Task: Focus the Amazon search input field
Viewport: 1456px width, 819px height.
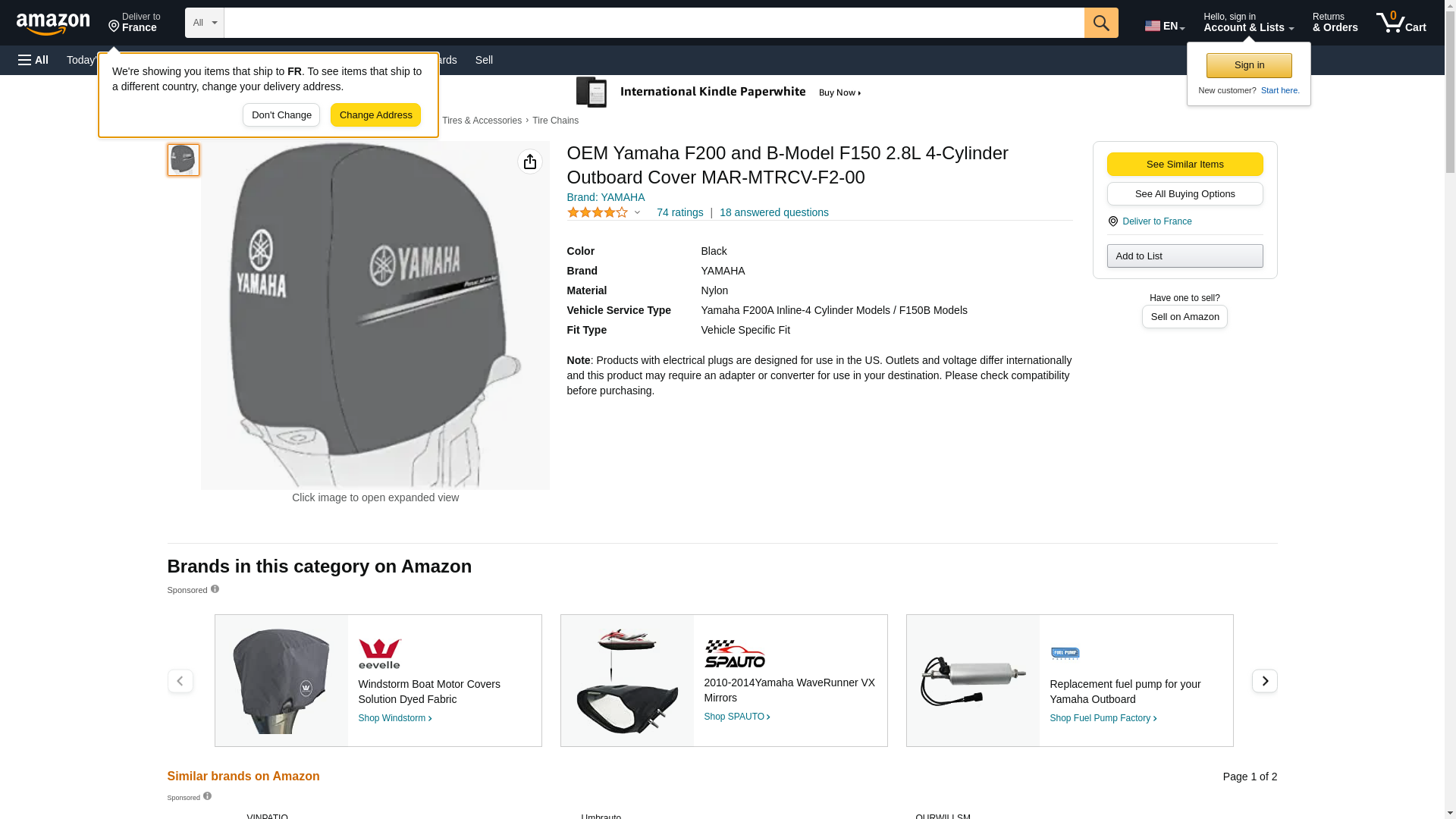Action: 654,23
